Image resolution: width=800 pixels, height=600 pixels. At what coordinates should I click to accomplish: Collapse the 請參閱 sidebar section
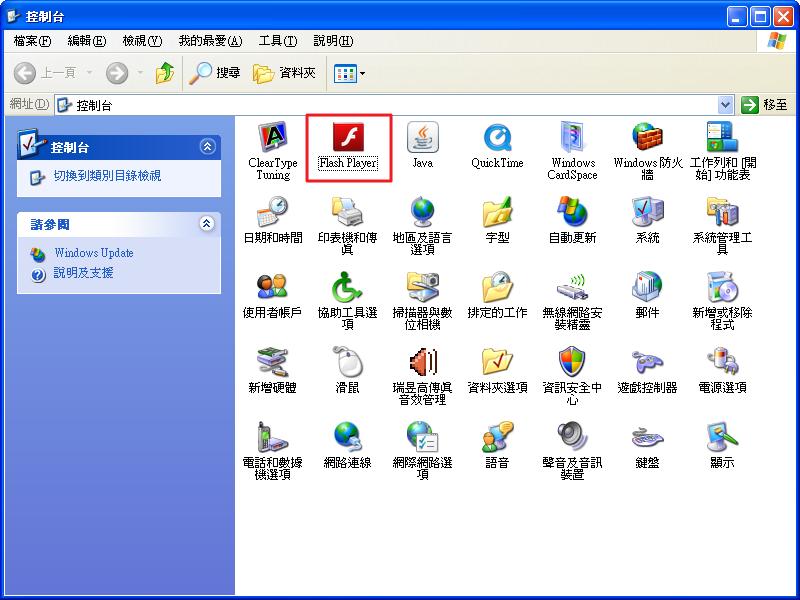pyautogui.click(x=207, y=224)
